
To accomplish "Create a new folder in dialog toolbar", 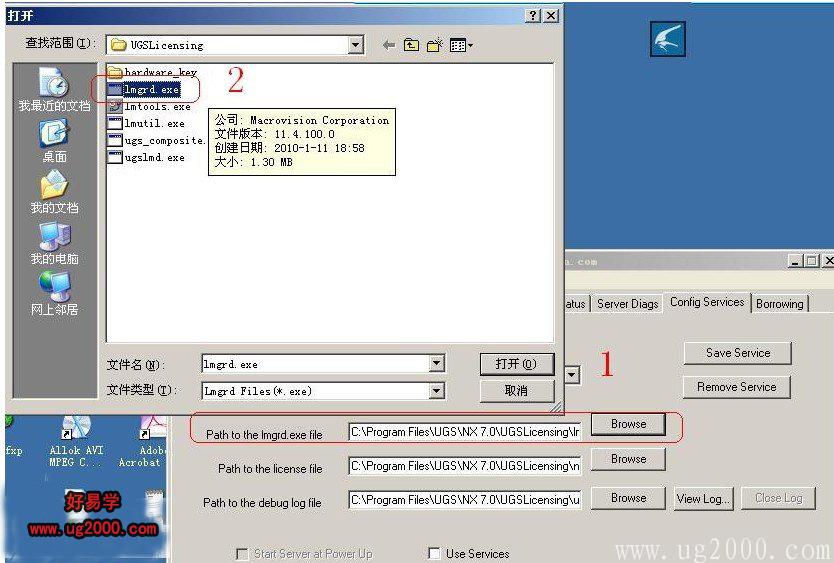I will tap(434, 45).
